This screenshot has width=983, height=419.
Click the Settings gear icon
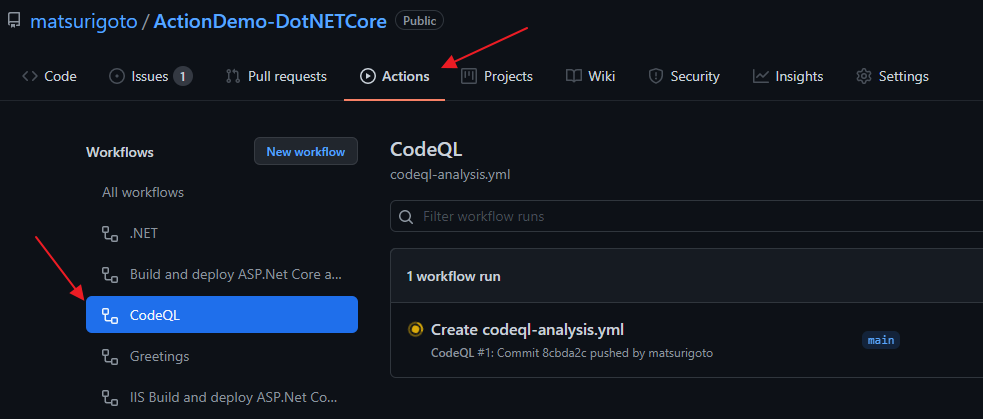(x=864, y=77)
